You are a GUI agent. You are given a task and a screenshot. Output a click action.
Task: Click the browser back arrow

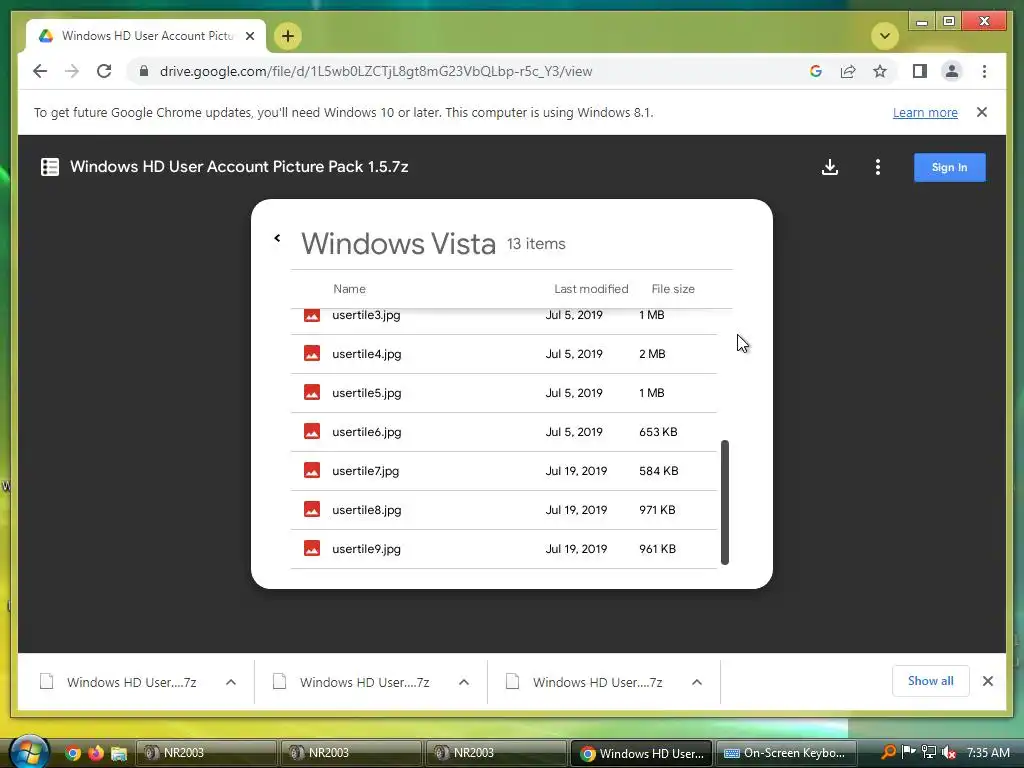pos(40,71)
